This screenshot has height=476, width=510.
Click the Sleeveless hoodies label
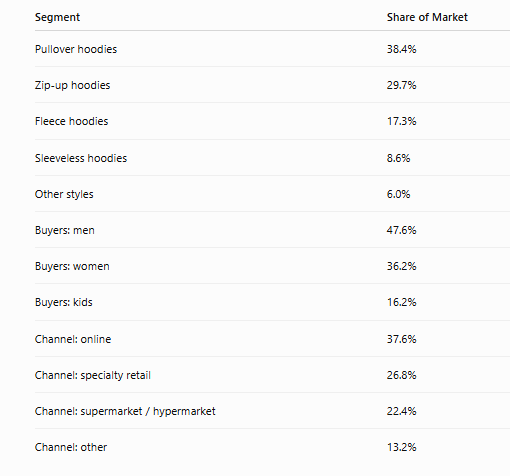81,158
